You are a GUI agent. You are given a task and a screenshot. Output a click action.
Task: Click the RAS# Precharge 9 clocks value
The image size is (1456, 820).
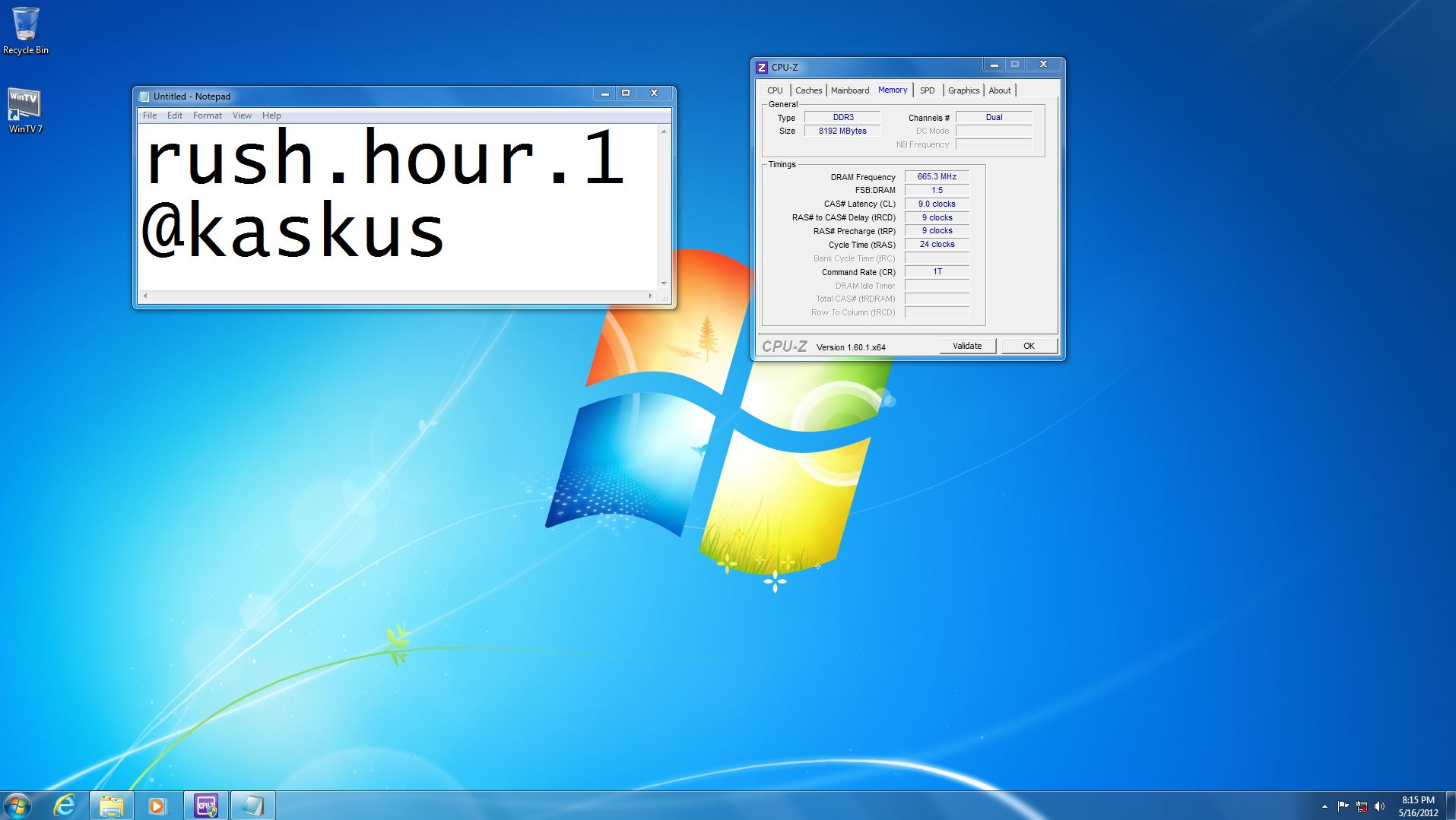tap(937, 230)
